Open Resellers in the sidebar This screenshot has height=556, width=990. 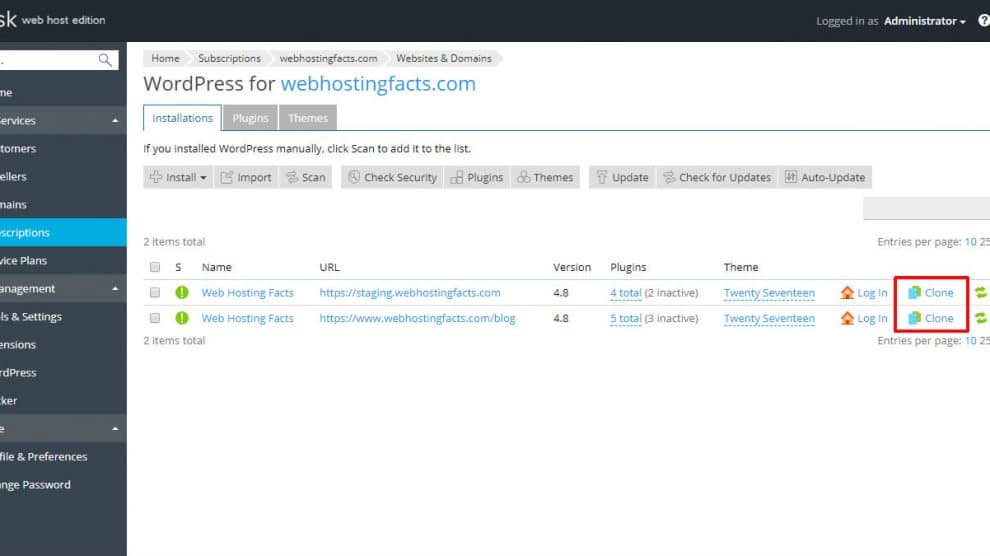(x=63, y=176)
